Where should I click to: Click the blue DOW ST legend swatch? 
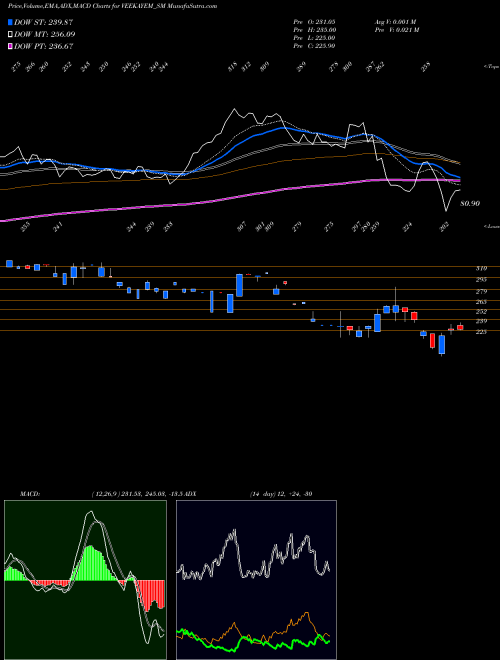(x=11, y=22)
